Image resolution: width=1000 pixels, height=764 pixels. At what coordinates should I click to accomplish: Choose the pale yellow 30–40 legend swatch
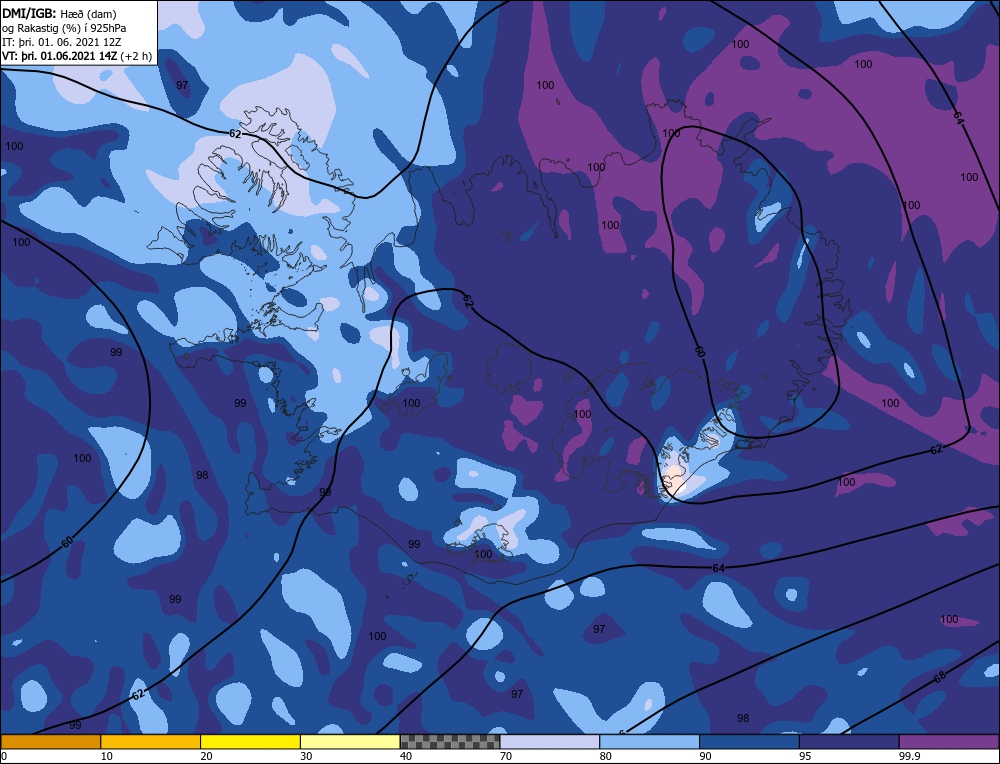point(350,742)
